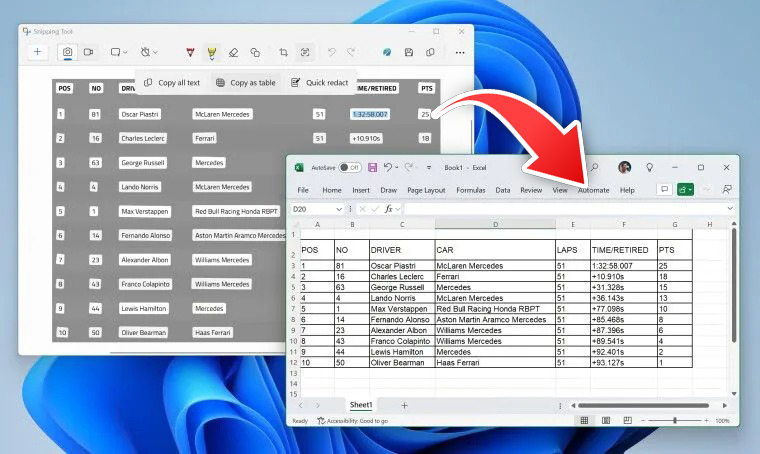Viewport: 760px width, 454px height.
Task: Select the red ballpoint pen tool
Action: tap(190, 52)
